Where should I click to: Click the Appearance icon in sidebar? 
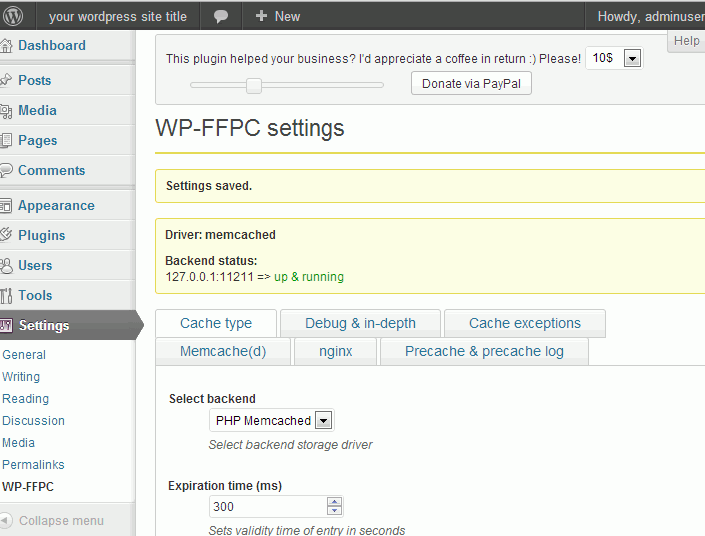(6, 205)
